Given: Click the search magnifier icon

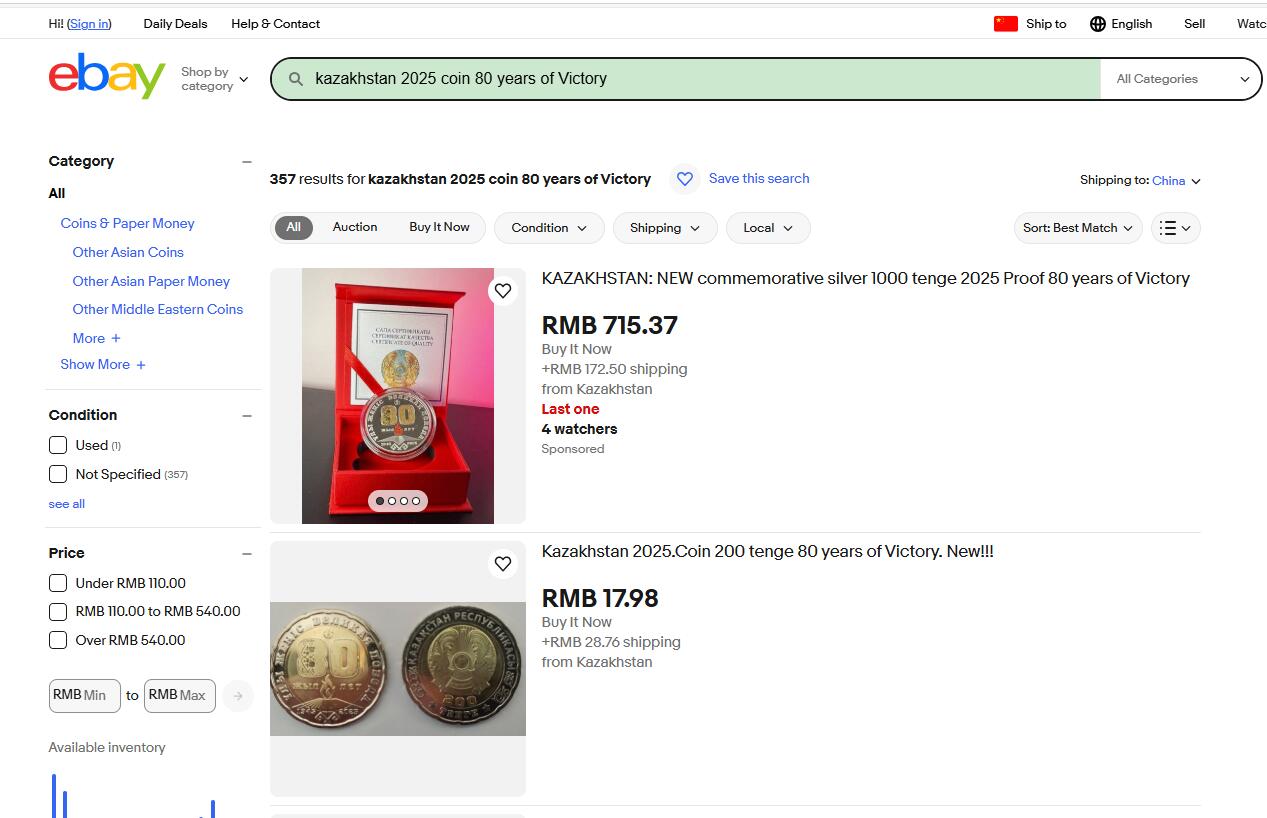Looking at the screenshot, I should tap(295, 79).
